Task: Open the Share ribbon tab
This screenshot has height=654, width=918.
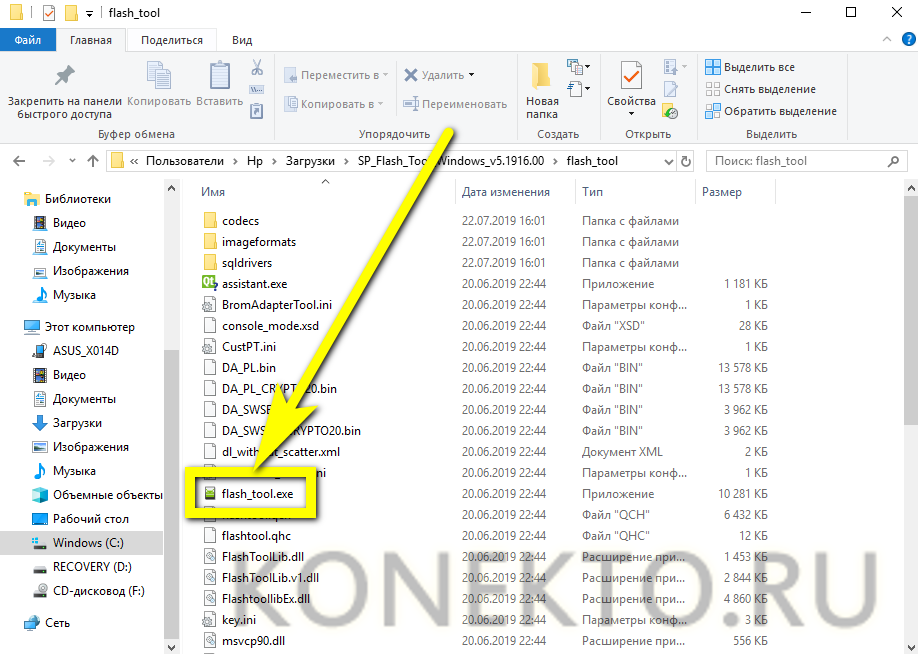Action: tap(171, 40)
